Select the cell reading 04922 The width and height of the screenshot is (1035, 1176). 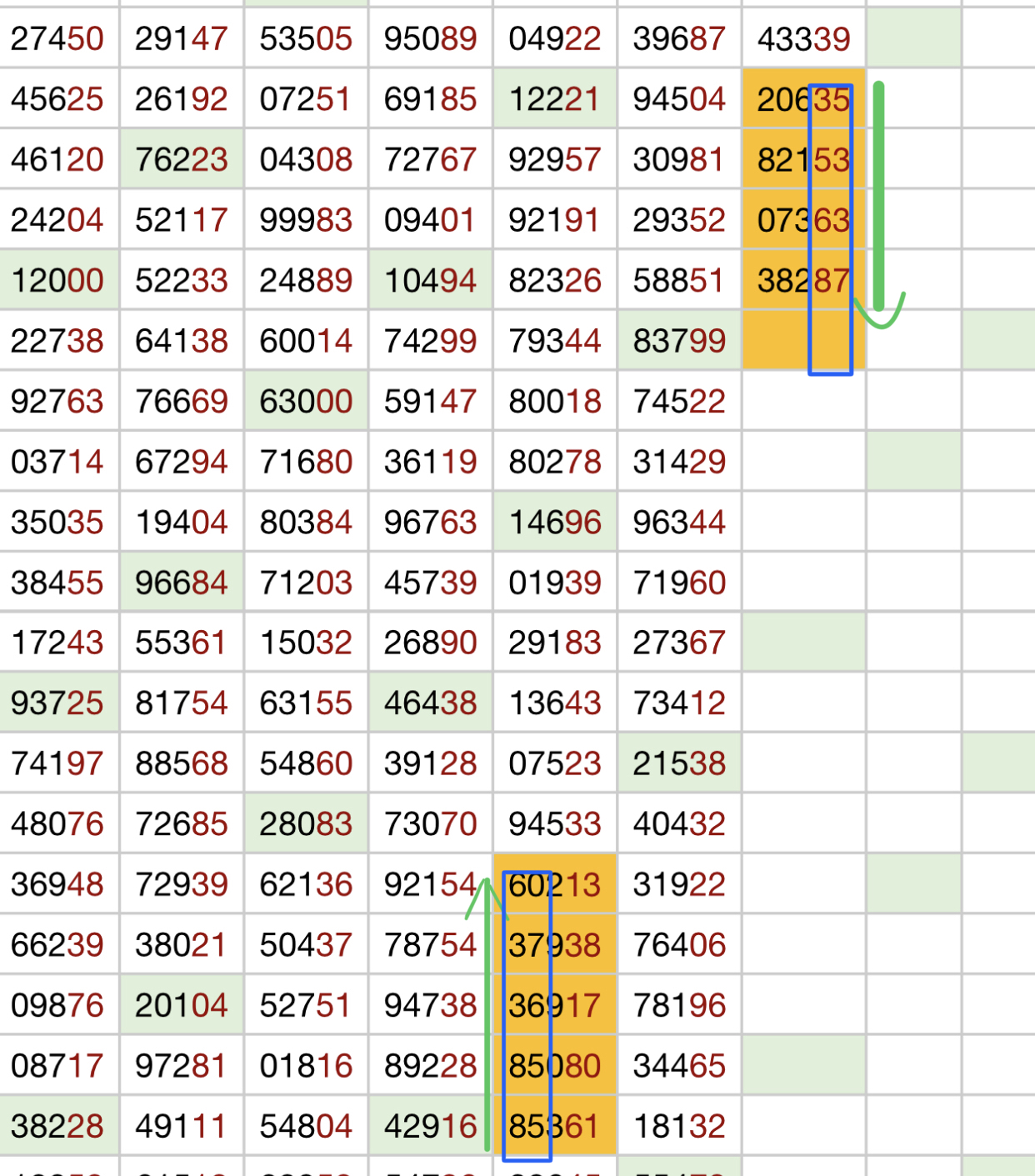[555, 38]
